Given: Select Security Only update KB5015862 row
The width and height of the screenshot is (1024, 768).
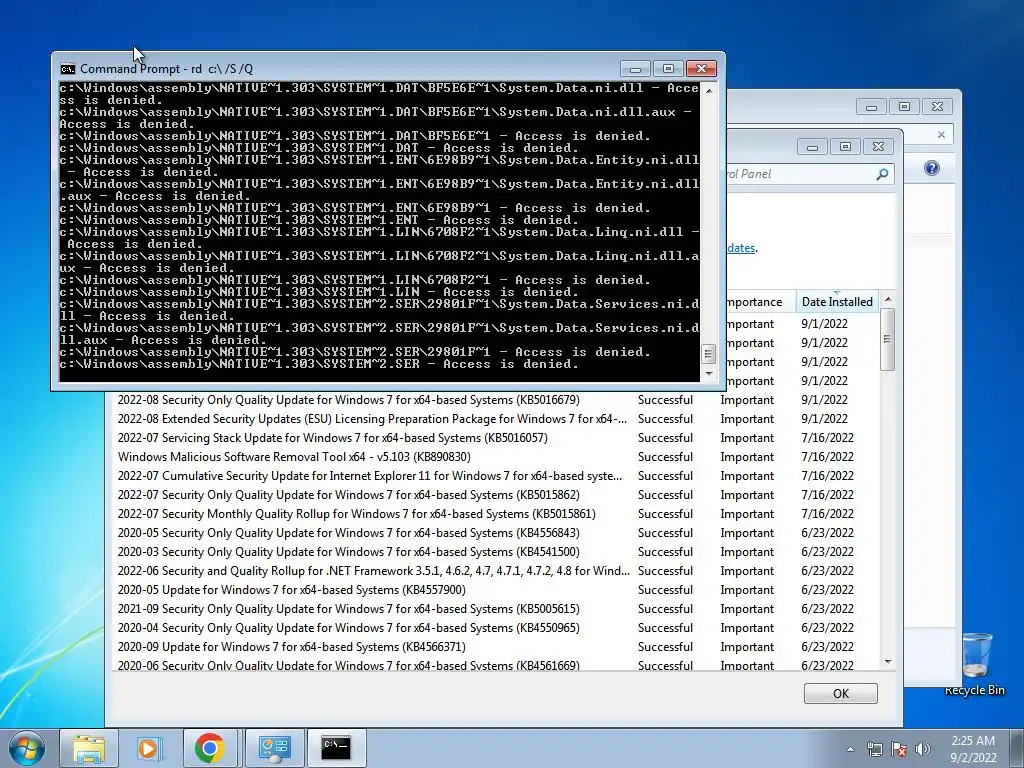Looking at the screenshot, I should pos(494,494).
